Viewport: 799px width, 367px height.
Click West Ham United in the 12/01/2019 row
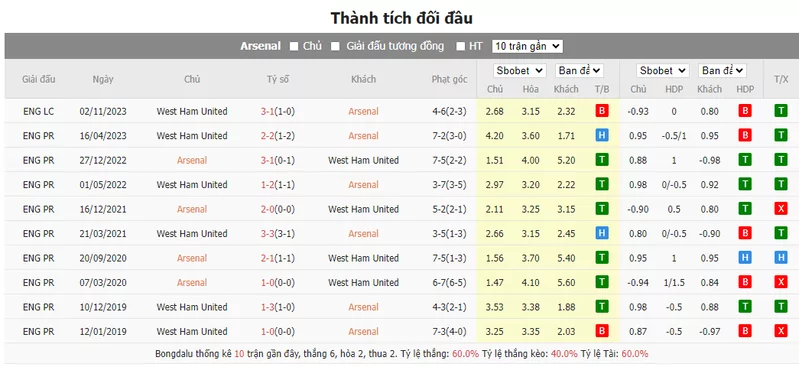[x=192, y=331]
